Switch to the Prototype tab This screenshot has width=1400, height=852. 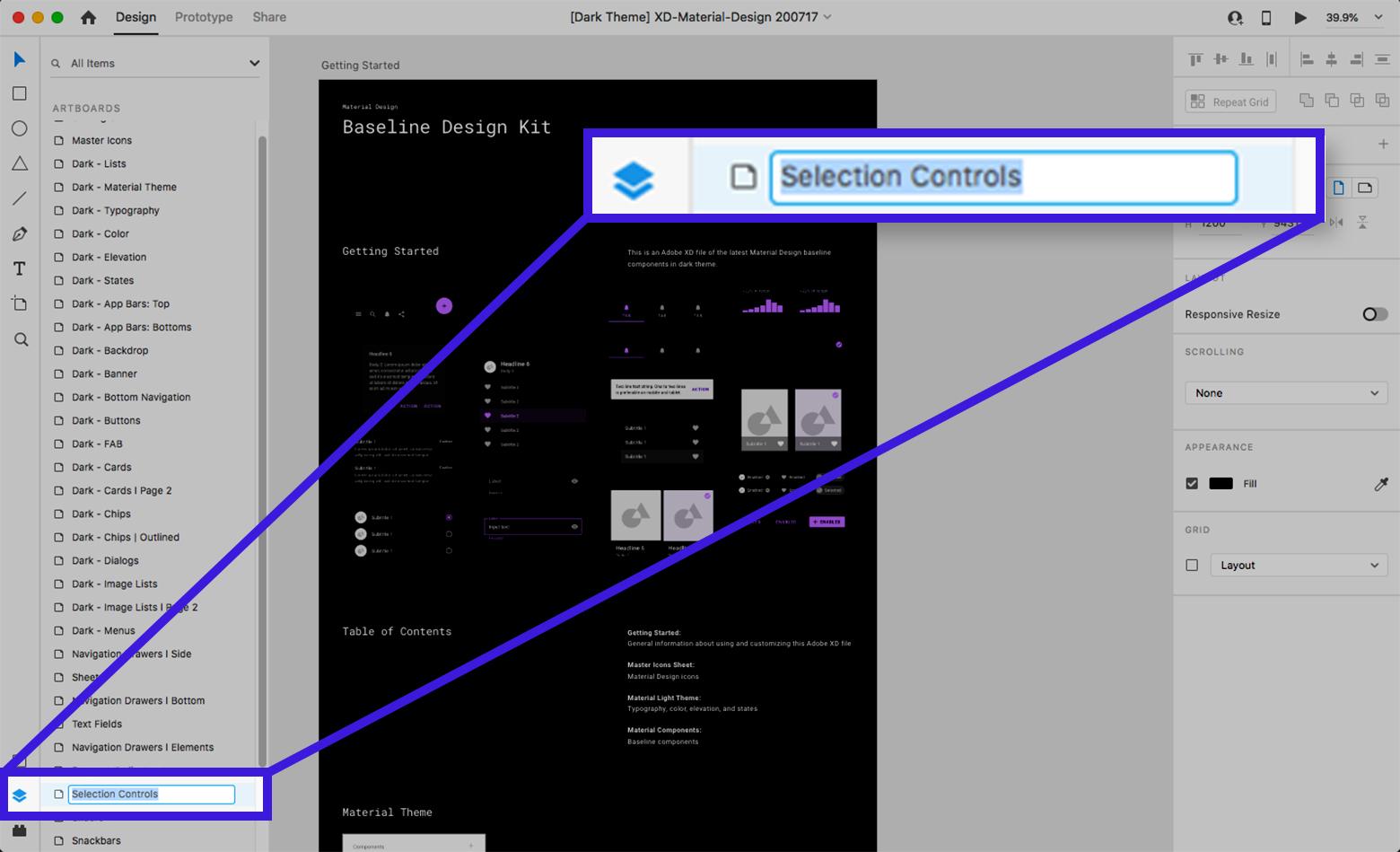[x=203, y=16]
